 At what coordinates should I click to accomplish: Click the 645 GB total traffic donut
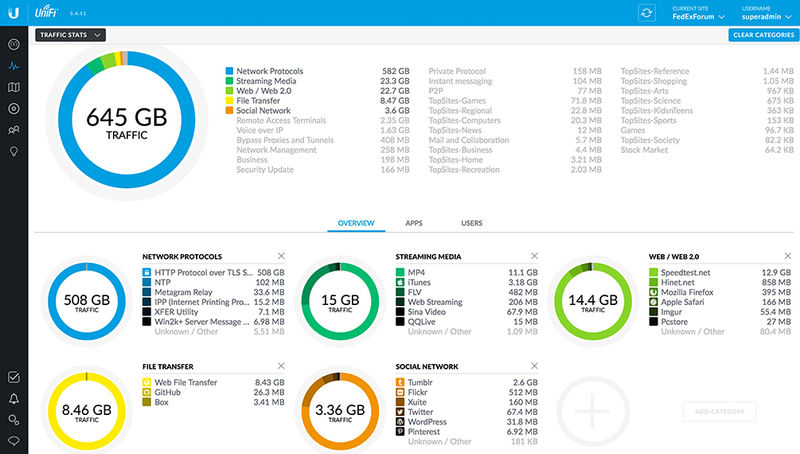(x=127, y=120)
